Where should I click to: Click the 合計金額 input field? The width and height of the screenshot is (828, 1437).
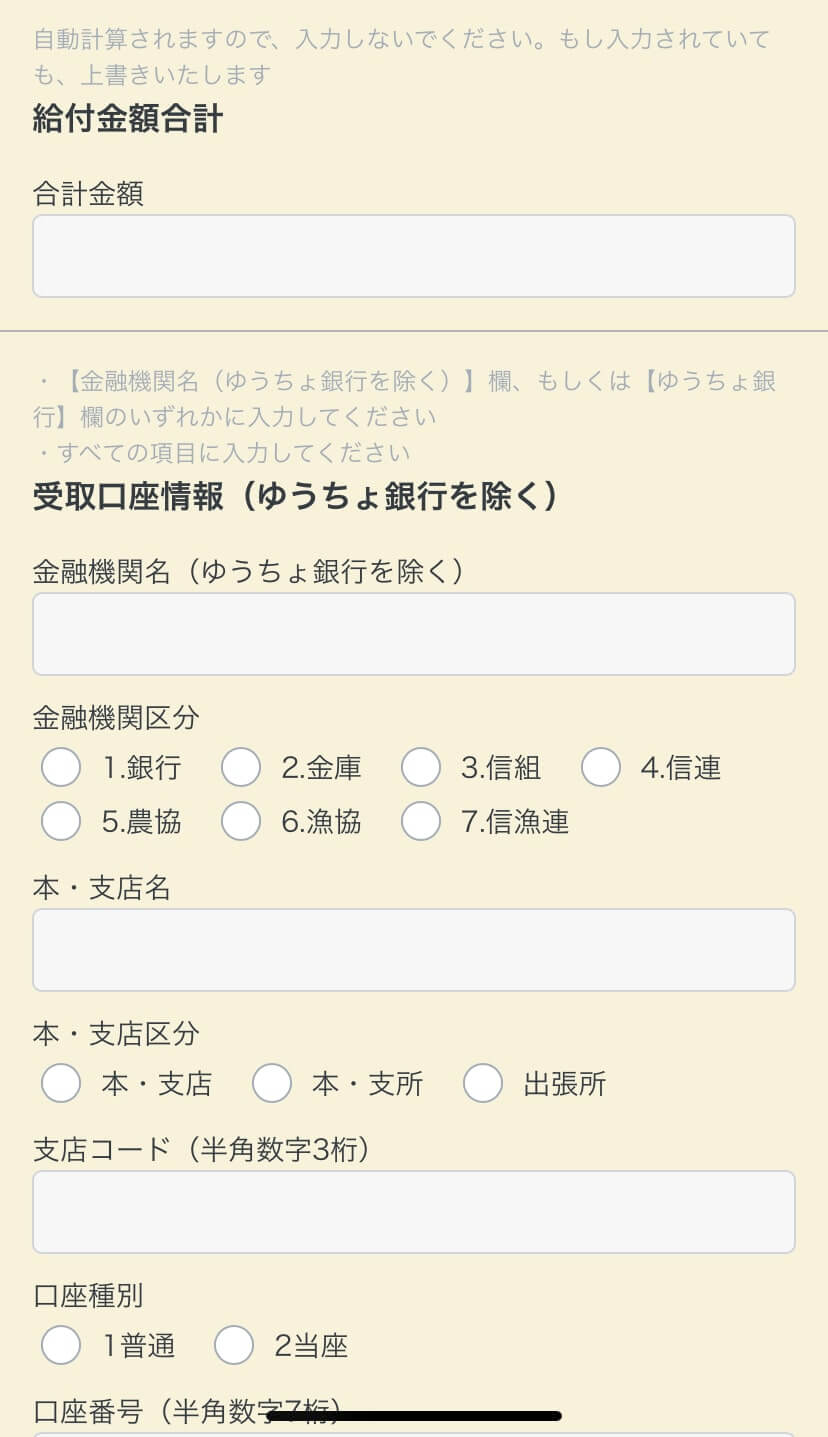[x=414, y=256]
